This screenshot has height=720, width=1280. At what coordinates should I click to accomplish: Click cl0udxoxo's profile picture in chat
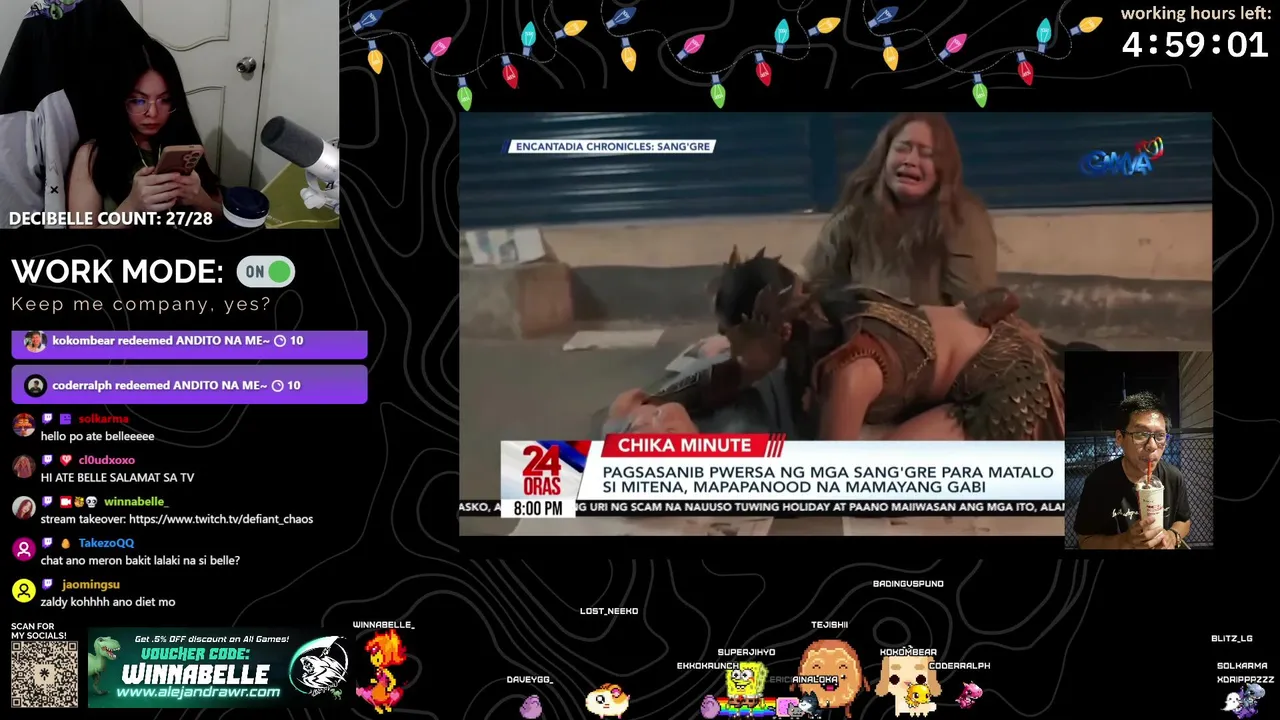point(23,466)
